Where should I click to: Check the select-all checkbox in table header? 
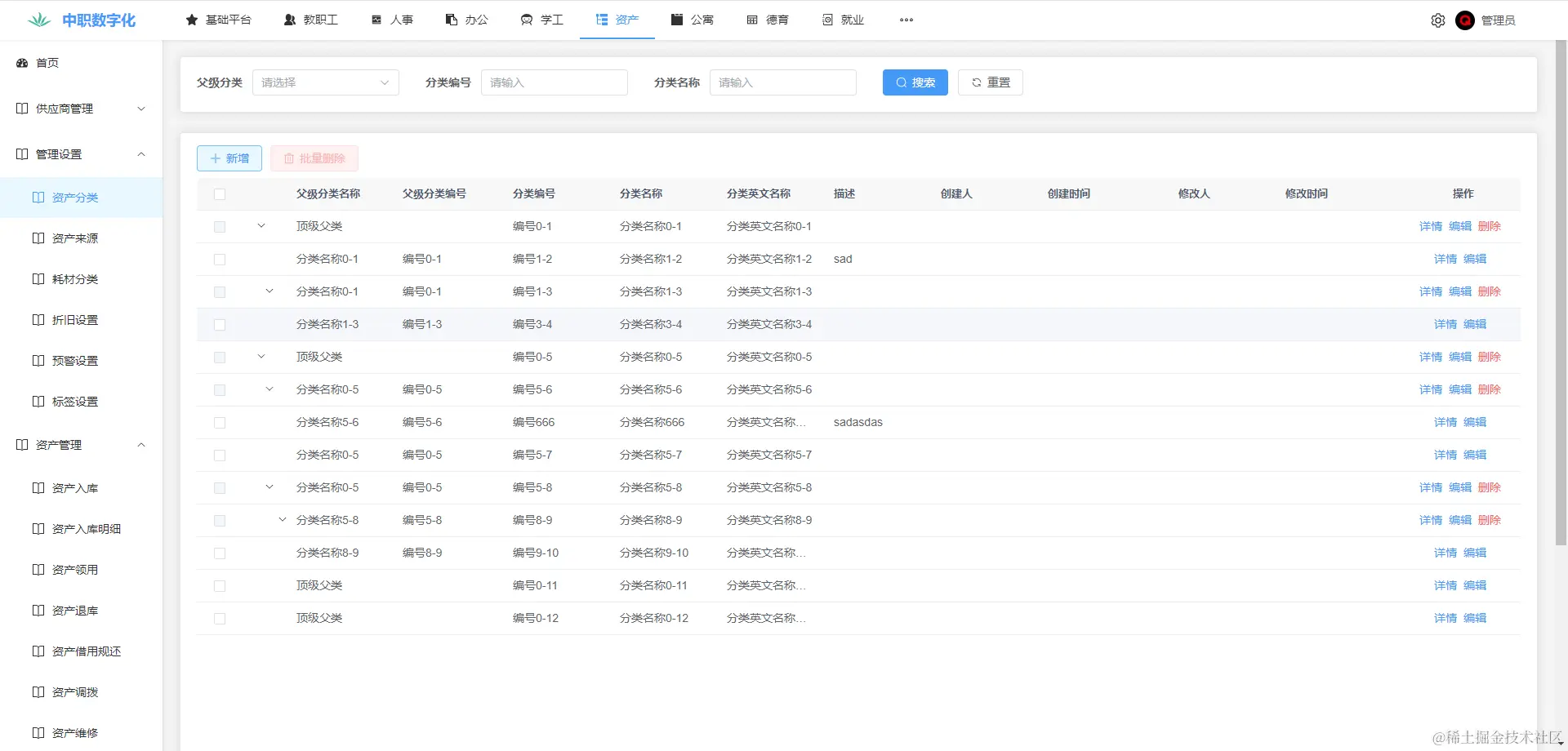[x=220, y=194]
